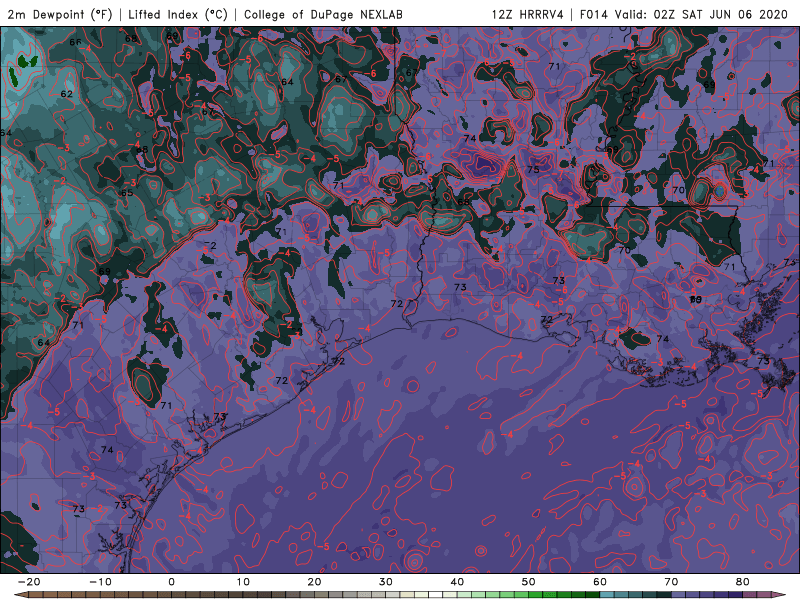
Task: Click the 60 label on the color scale
Action: click(x=600, y=582)
